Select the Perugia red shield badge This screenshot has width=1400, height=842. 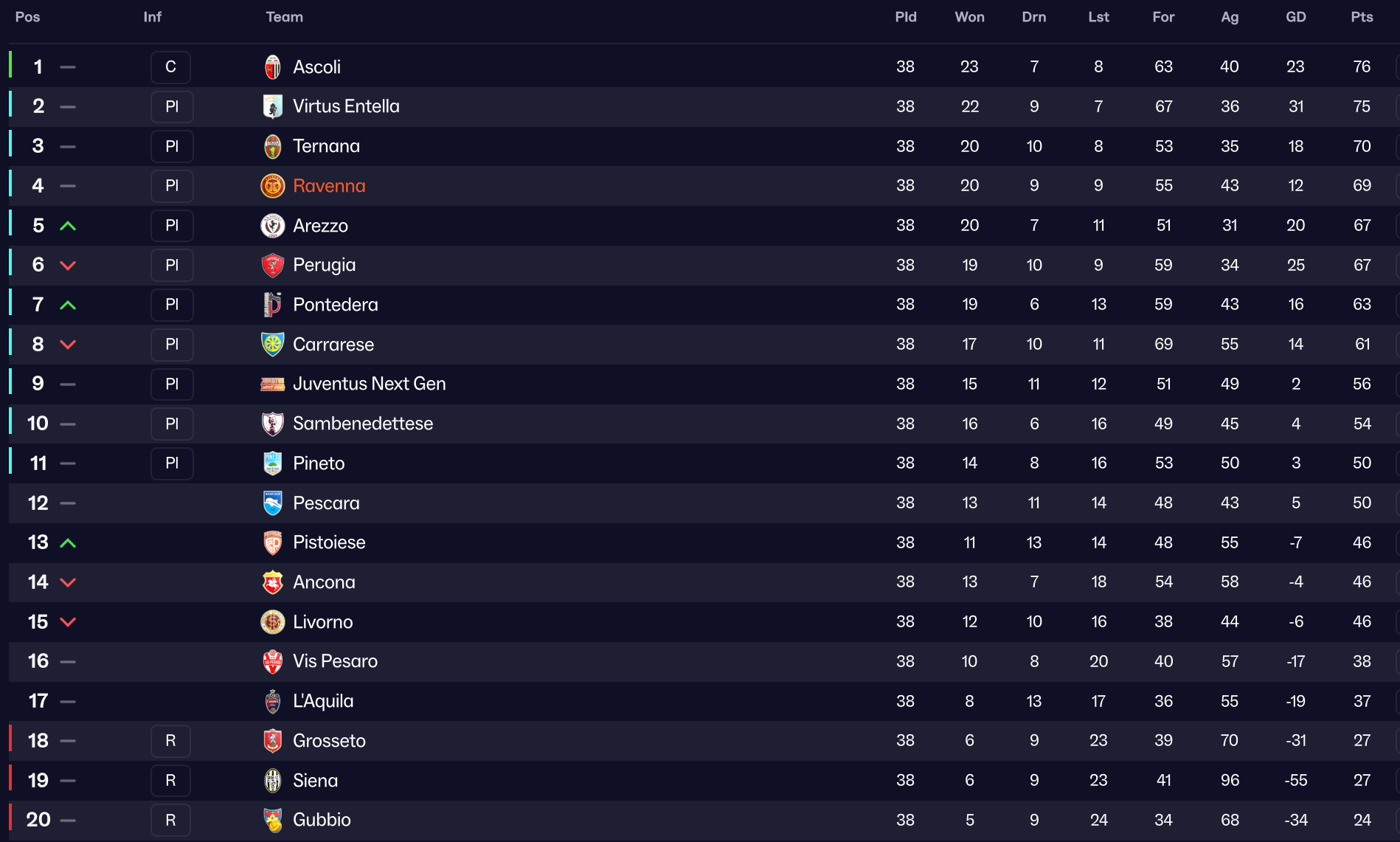pyautogui.click(x=273, y=265)
